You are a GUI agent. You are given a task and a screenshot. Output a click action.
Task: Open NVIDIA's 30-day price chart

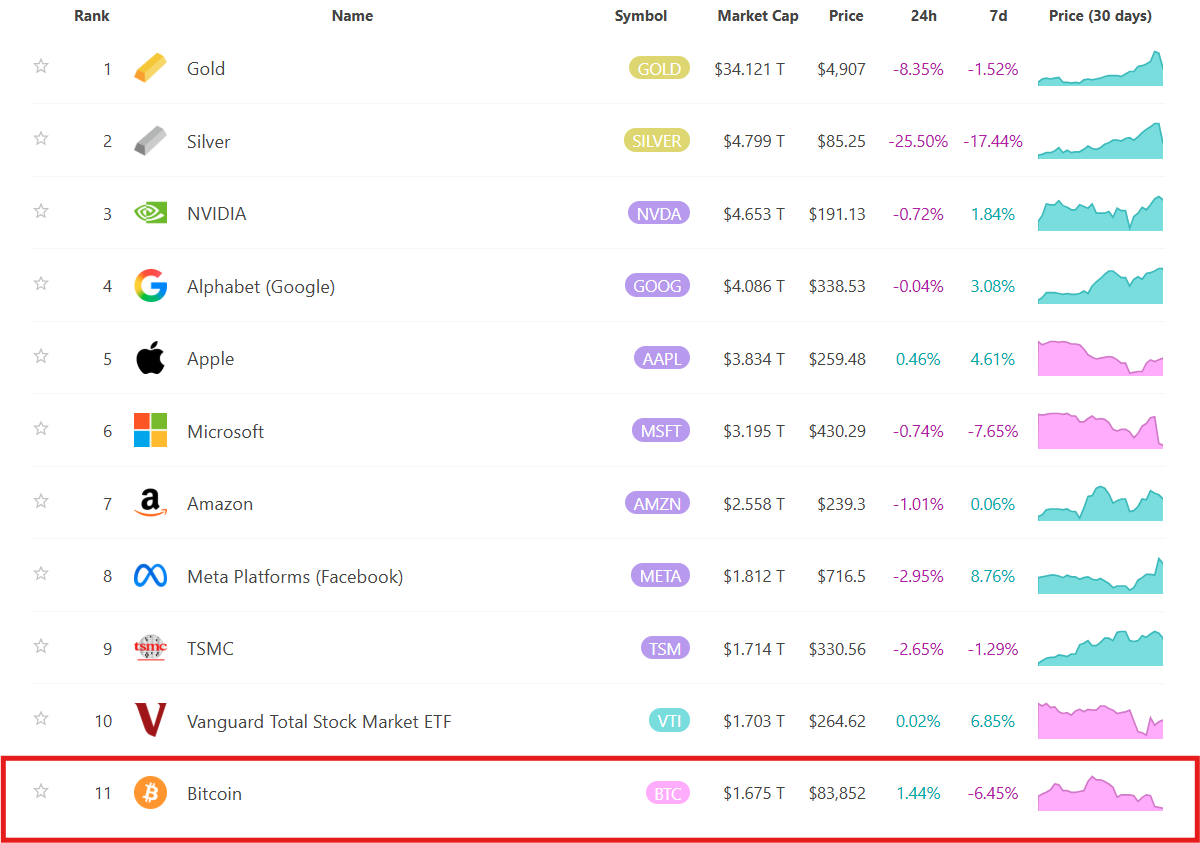coord(1100,213)
